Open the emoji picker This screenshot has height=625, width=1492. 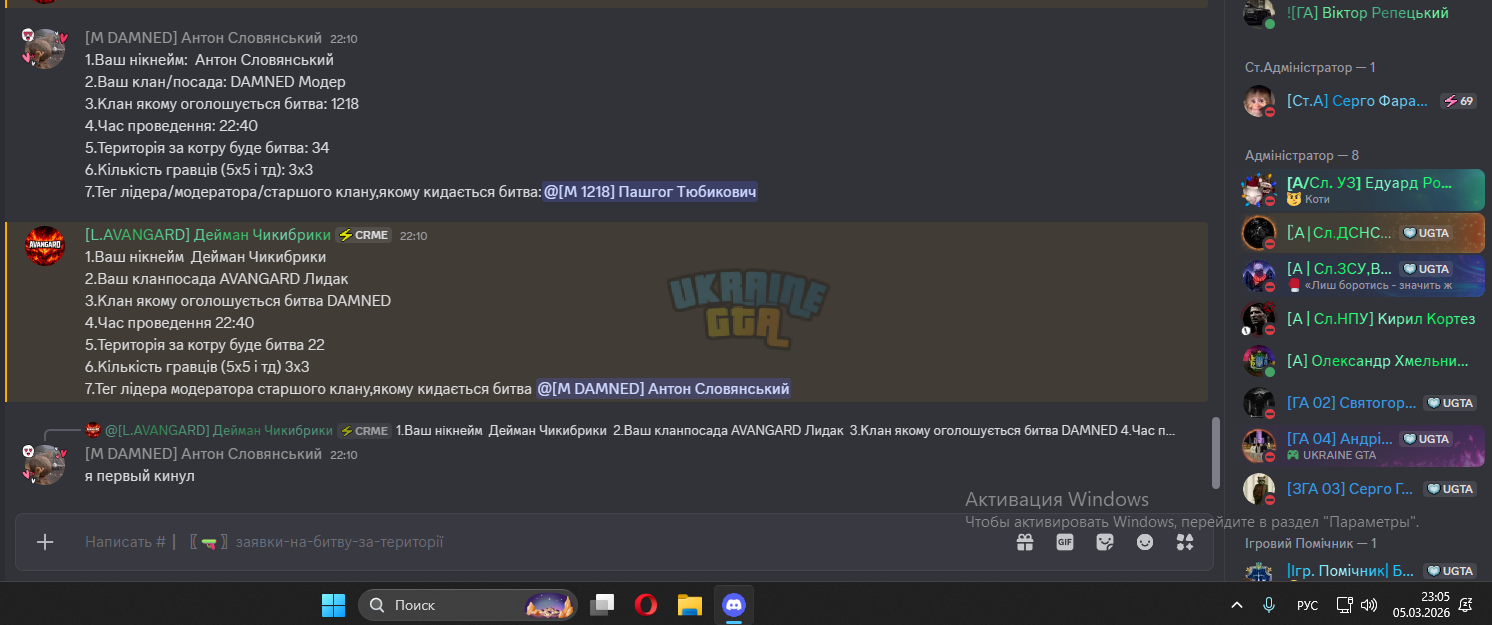1145,542
